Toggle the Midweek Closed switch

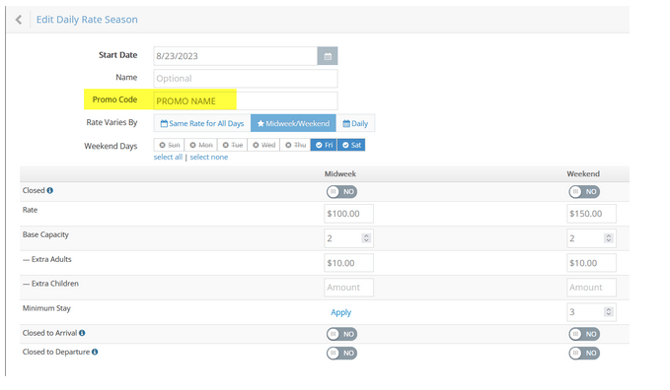click(341, 192)
